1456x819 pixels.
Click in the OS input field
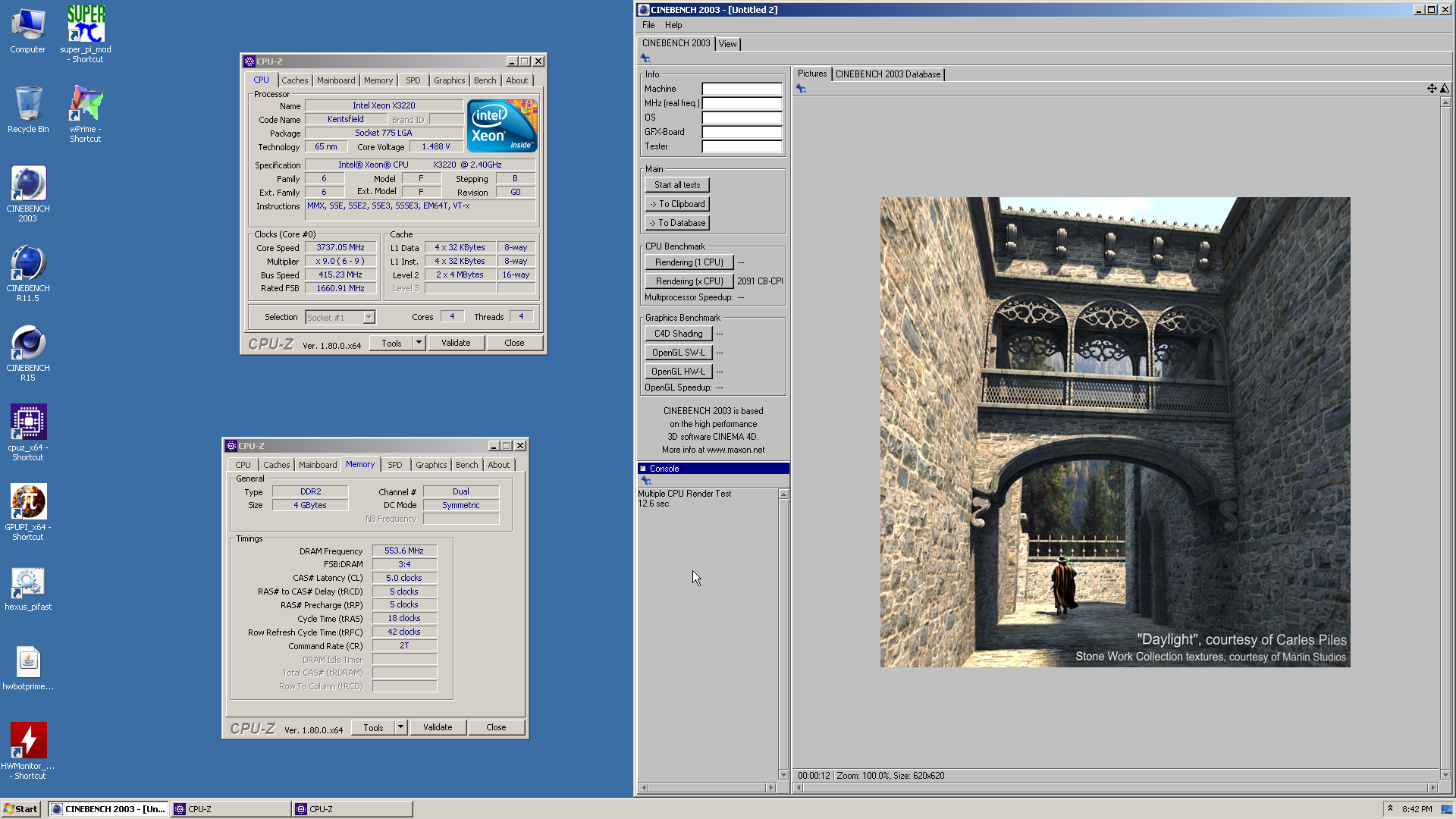[742, 118]
